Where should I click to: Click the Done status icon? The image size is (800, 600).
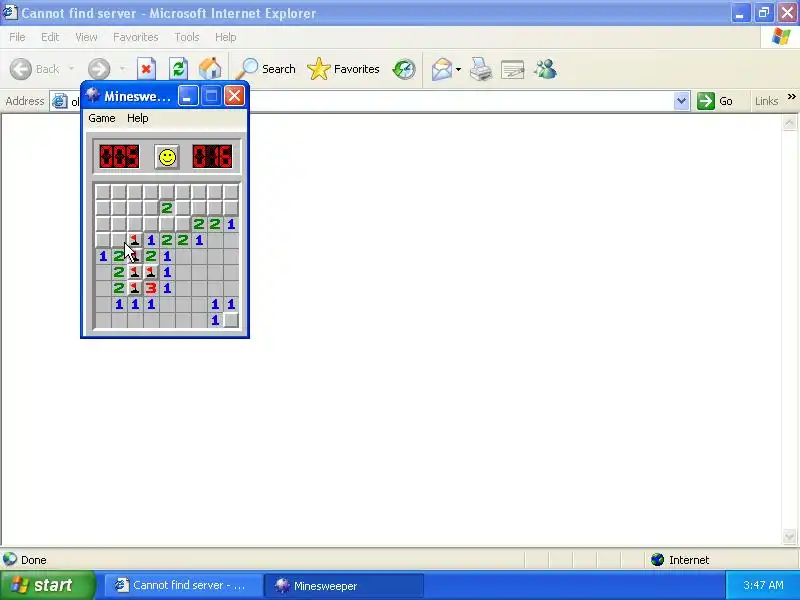point(10,560)
